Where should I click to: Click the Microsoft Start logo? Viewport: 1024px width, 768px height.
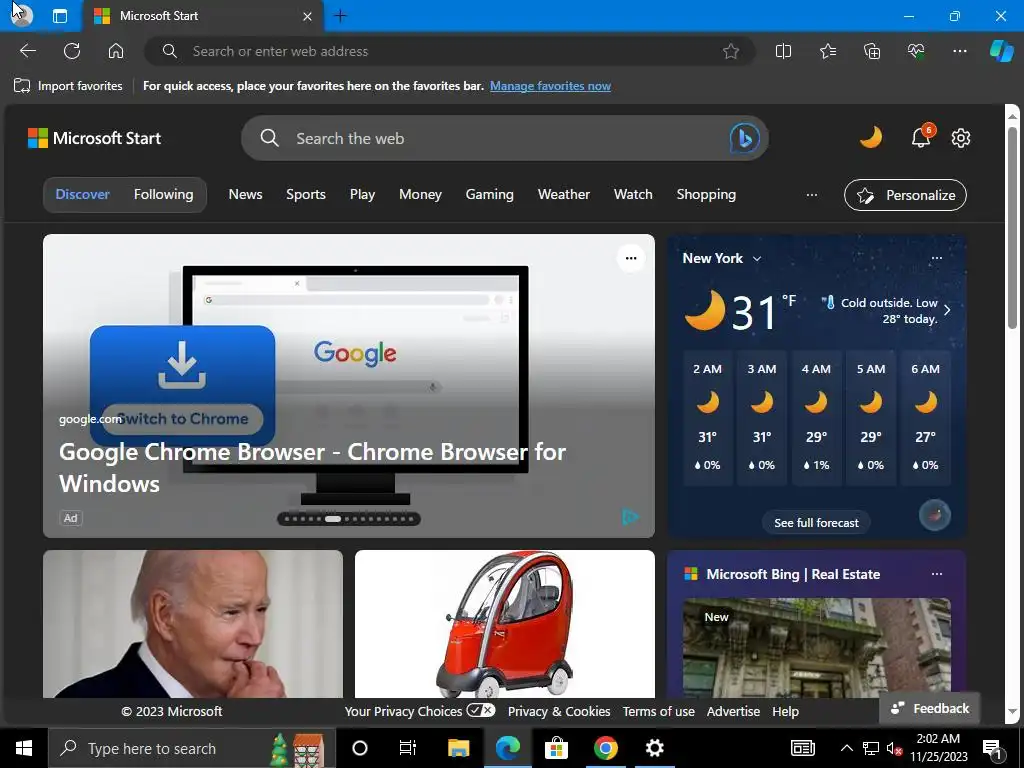click(x=94, y=138)
